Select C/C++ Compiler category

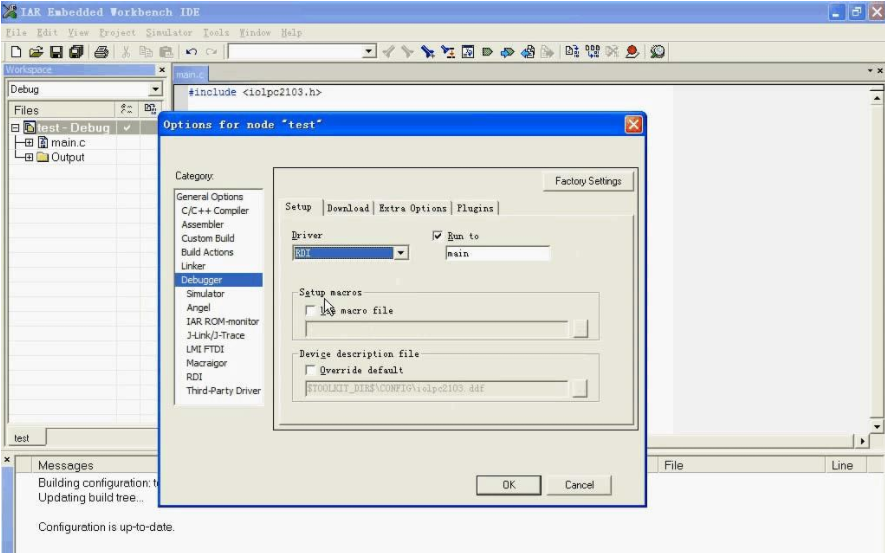coord(215,210)
